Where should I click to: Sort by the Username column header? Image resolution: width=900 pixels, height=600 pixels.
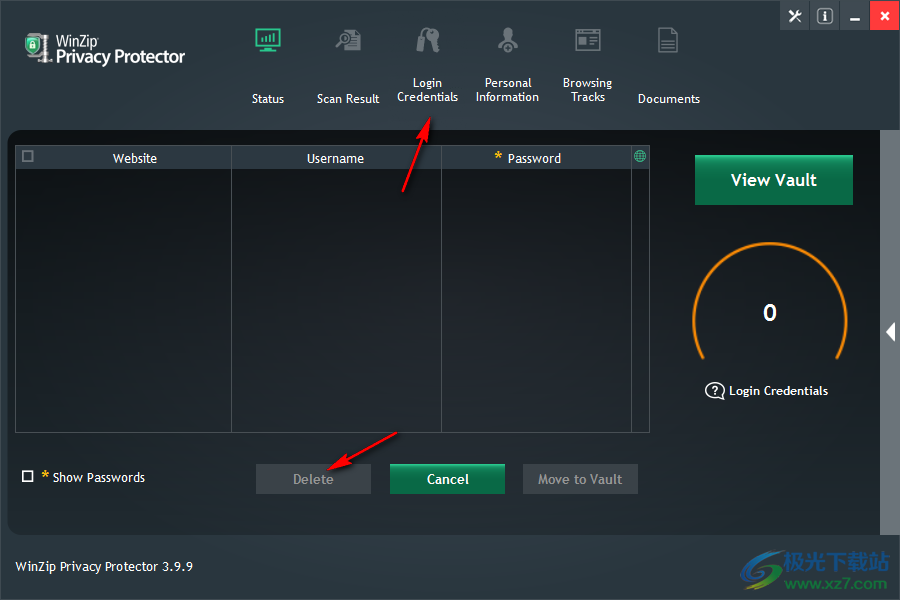tap(336, 158)
